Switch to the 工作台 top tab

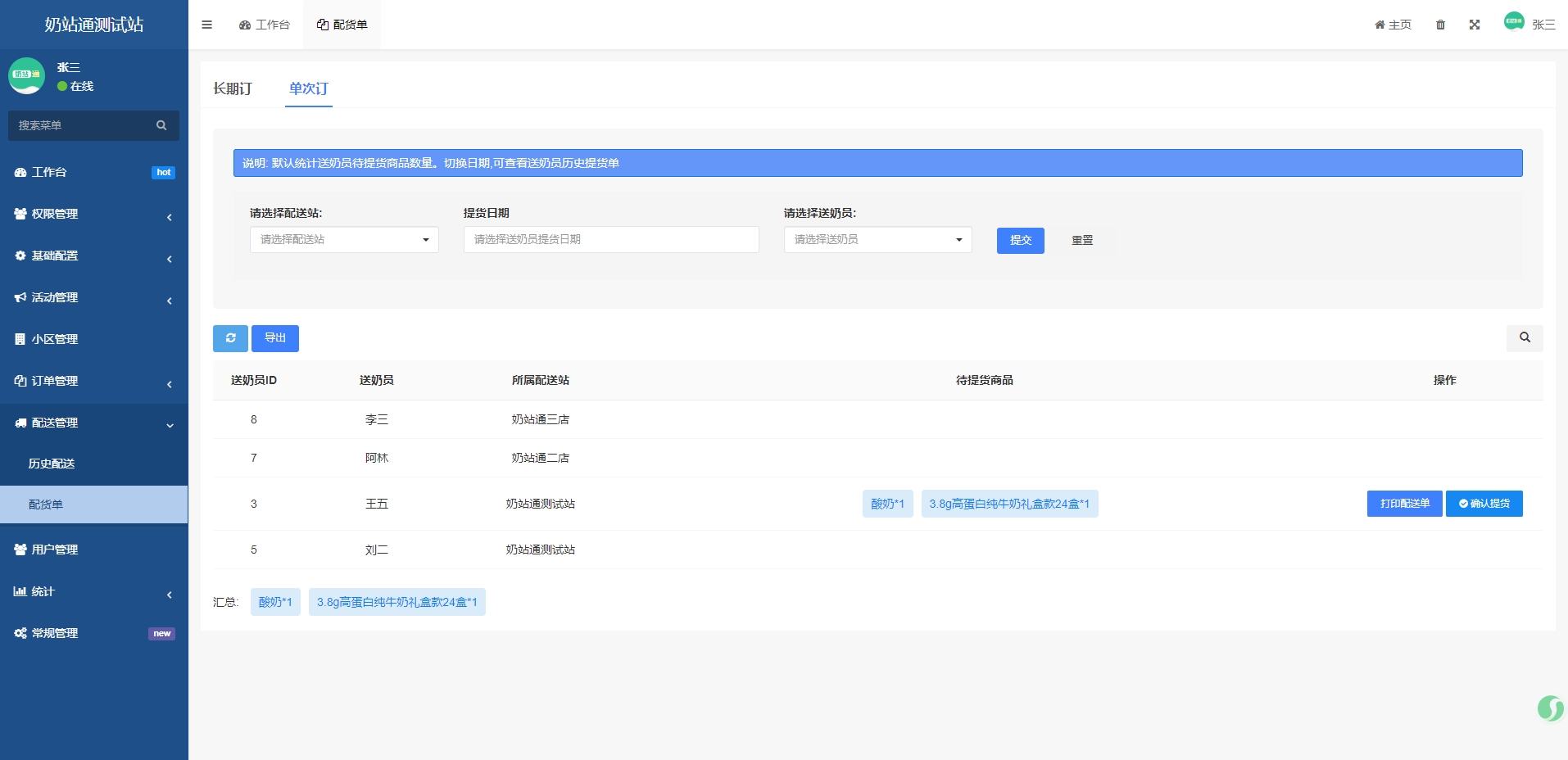(x=265, y=25)
